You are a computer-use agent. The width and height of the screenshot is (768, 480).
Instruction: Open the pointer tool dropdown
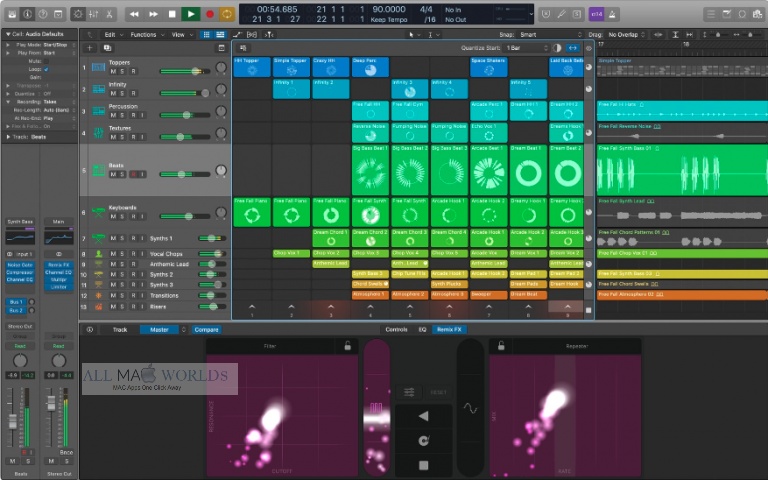pyautogui.click(x=414, y=35)
